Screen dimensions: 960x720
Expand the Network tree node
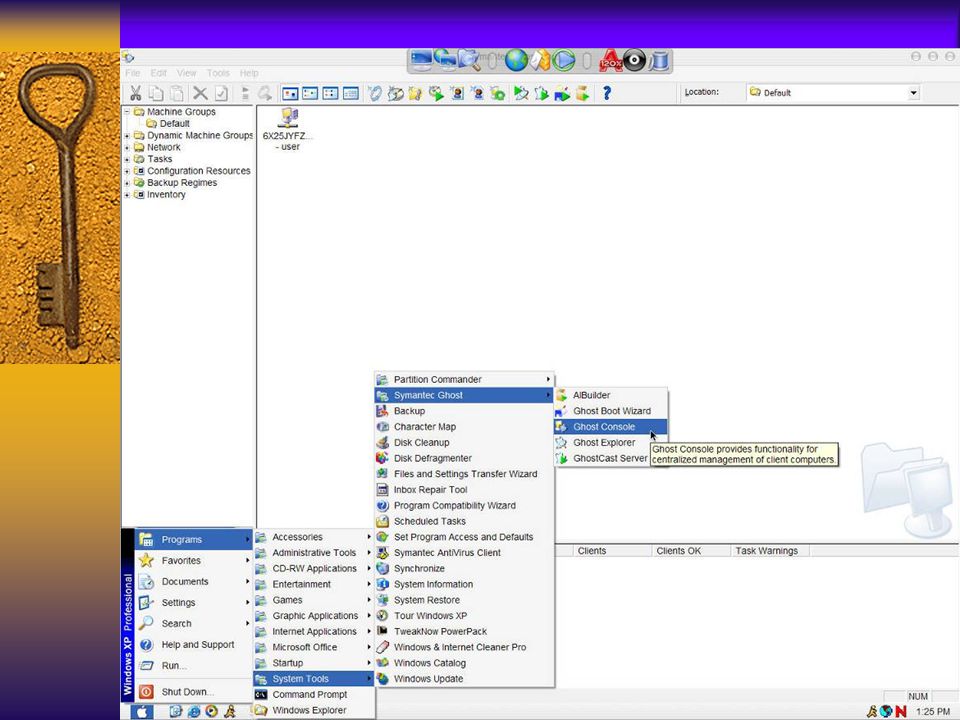(127, 147)
